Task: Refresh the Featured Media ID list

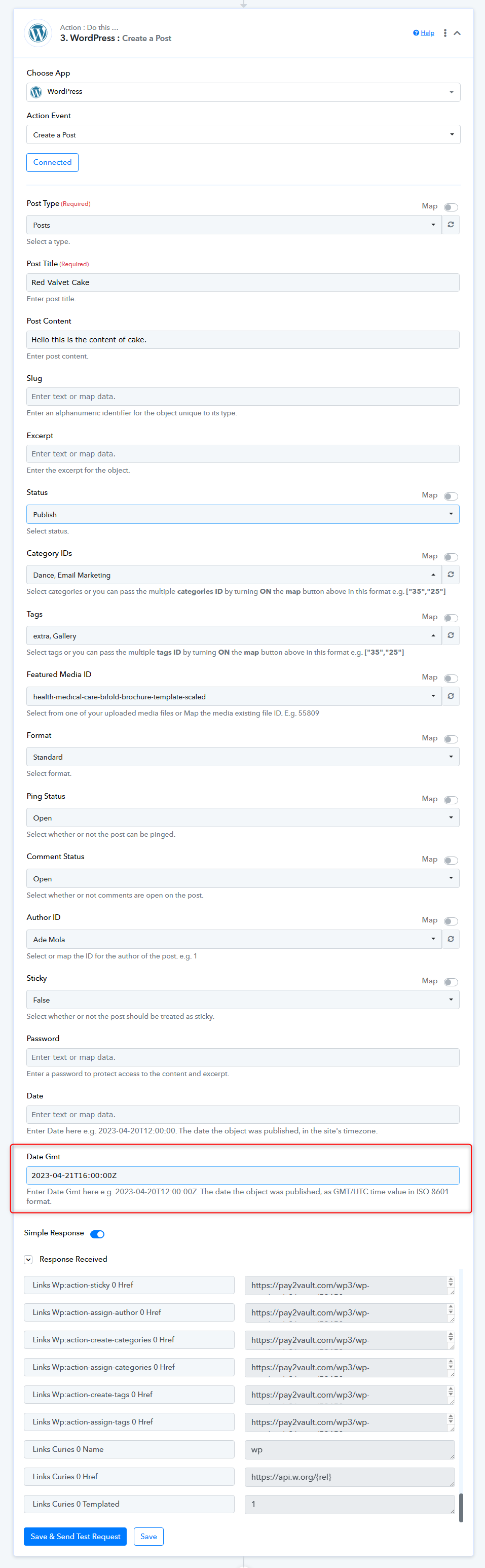Action: [x=451, y=696]
